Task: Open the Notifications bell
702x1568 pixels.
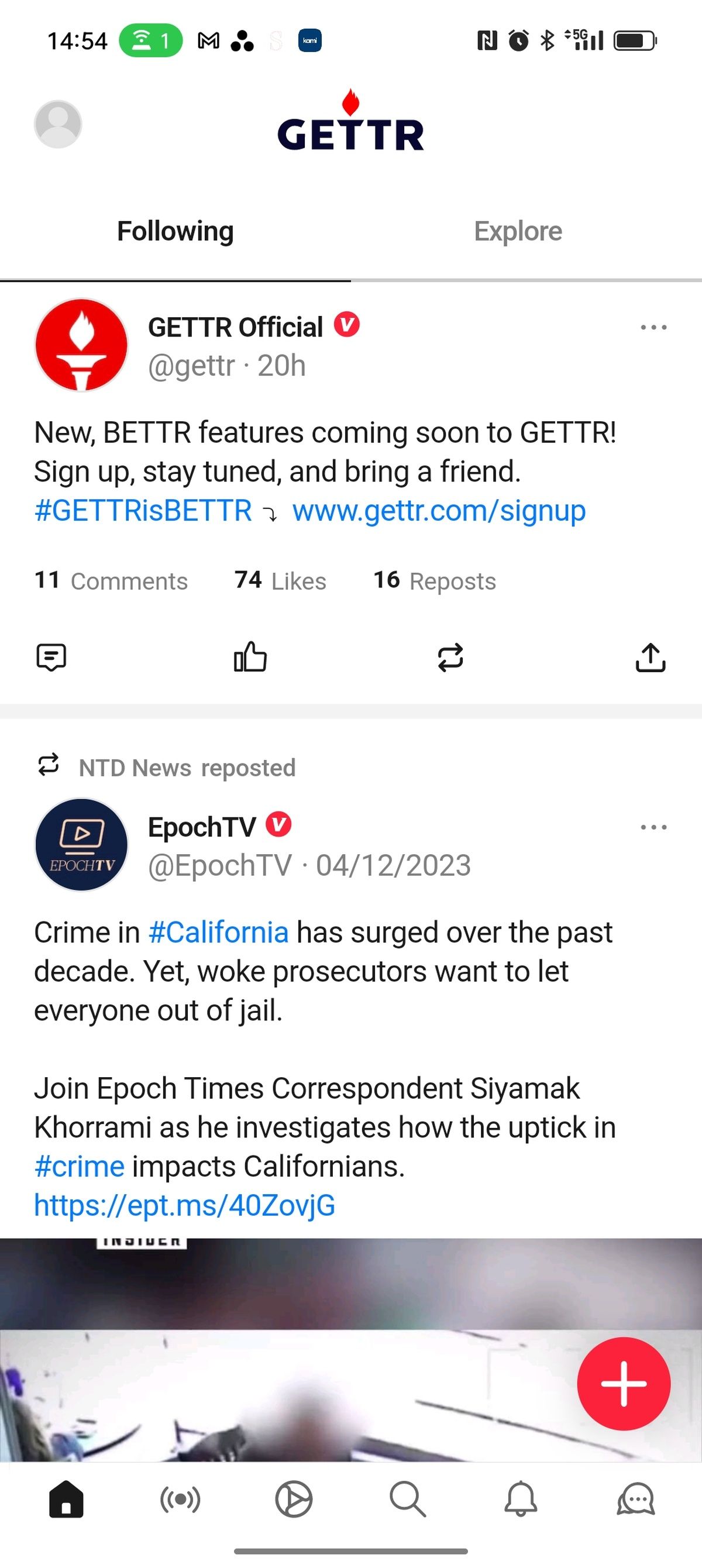Action: pyautogui.click(x=521, y=1498)
